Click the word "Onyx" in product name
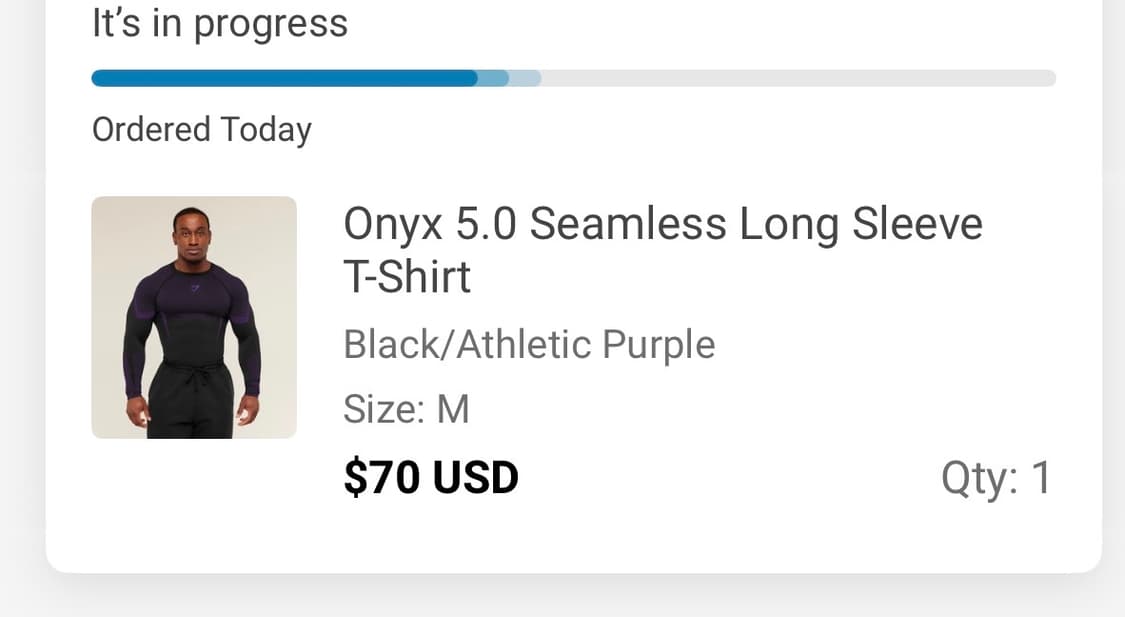 pos(393,225)
